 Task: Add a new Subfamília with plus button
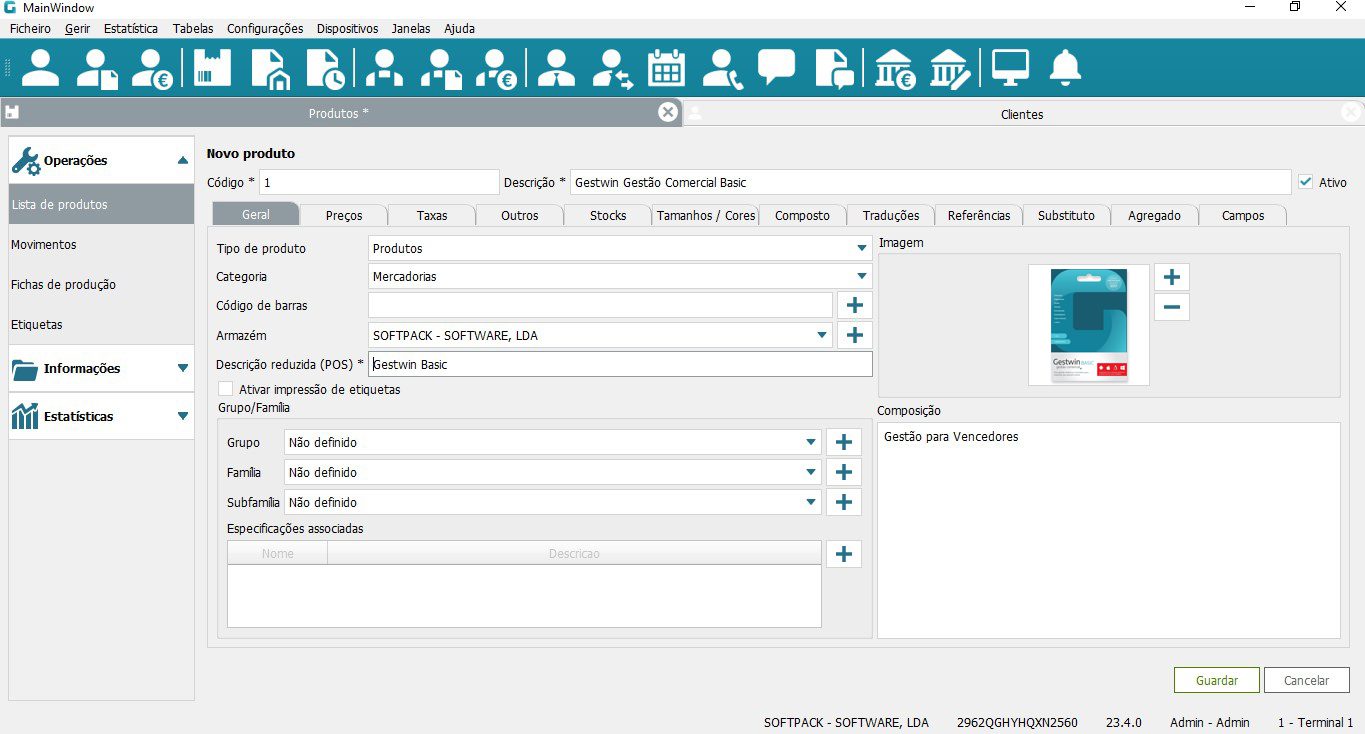(x=844, y=502)
